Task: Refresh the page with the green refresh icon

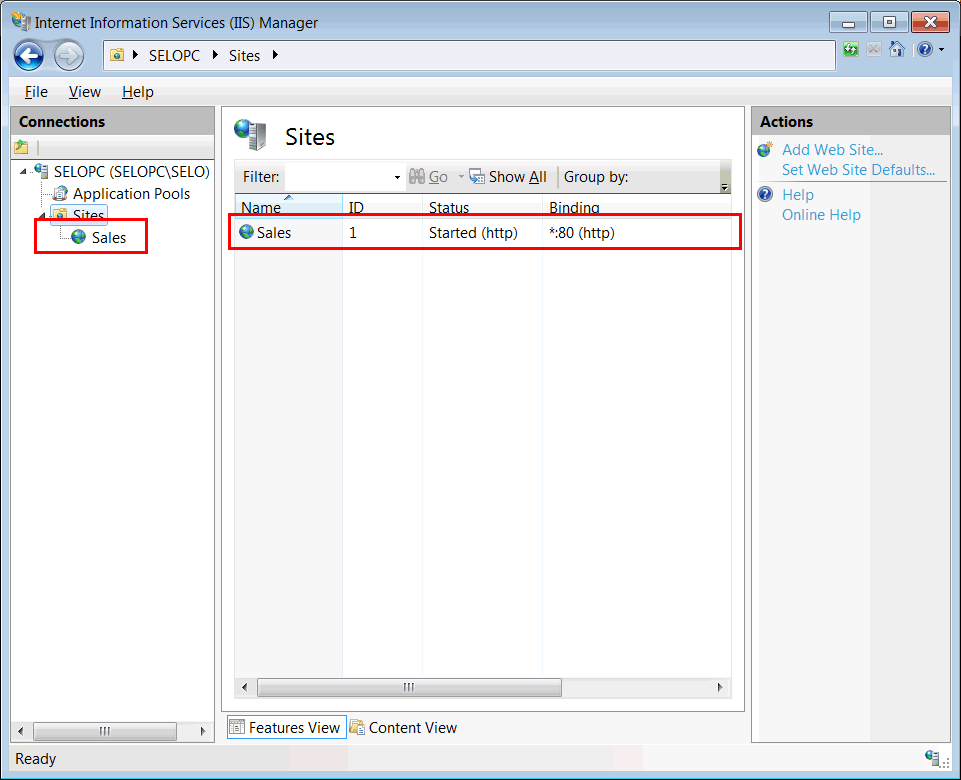Action: pyautogui.click(x=851, y=50)
